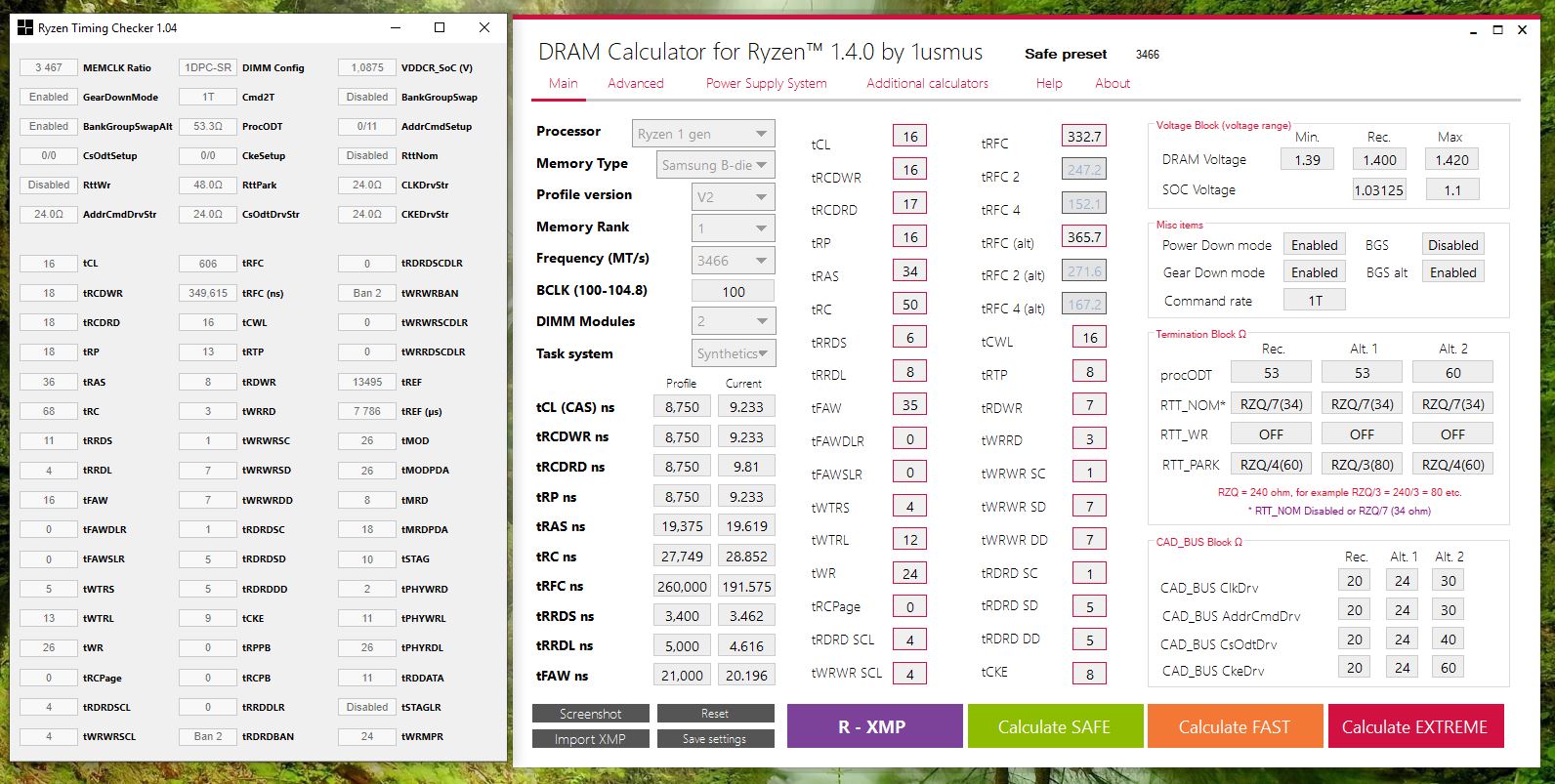Open the Power Supply System tab
This screenshot has width=1555, height=784.
coord(767,84)
